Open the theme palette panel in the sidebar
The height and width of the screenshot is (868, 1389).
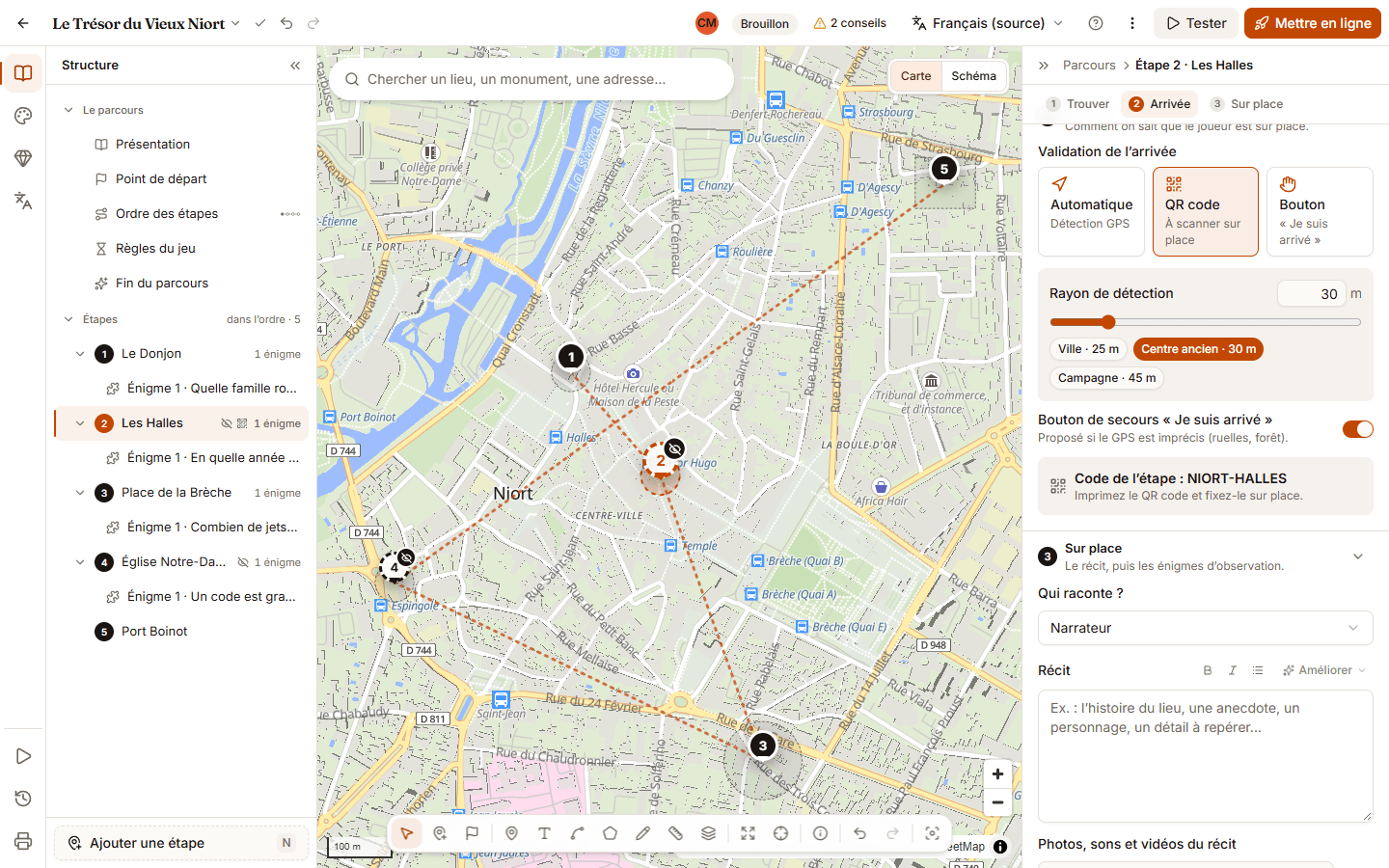(23, 116)
